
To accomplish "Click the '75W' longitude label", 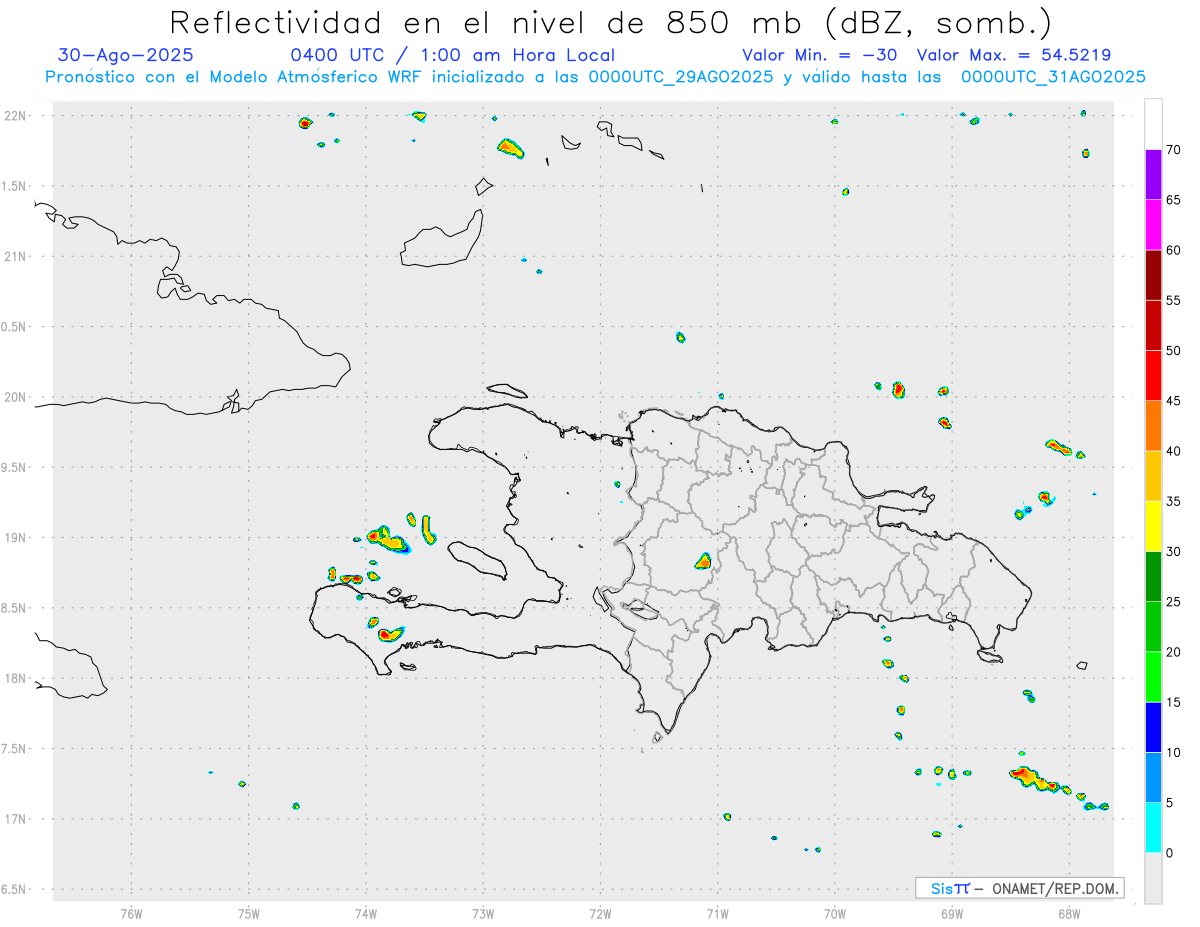I will click(x=248, y=913).
